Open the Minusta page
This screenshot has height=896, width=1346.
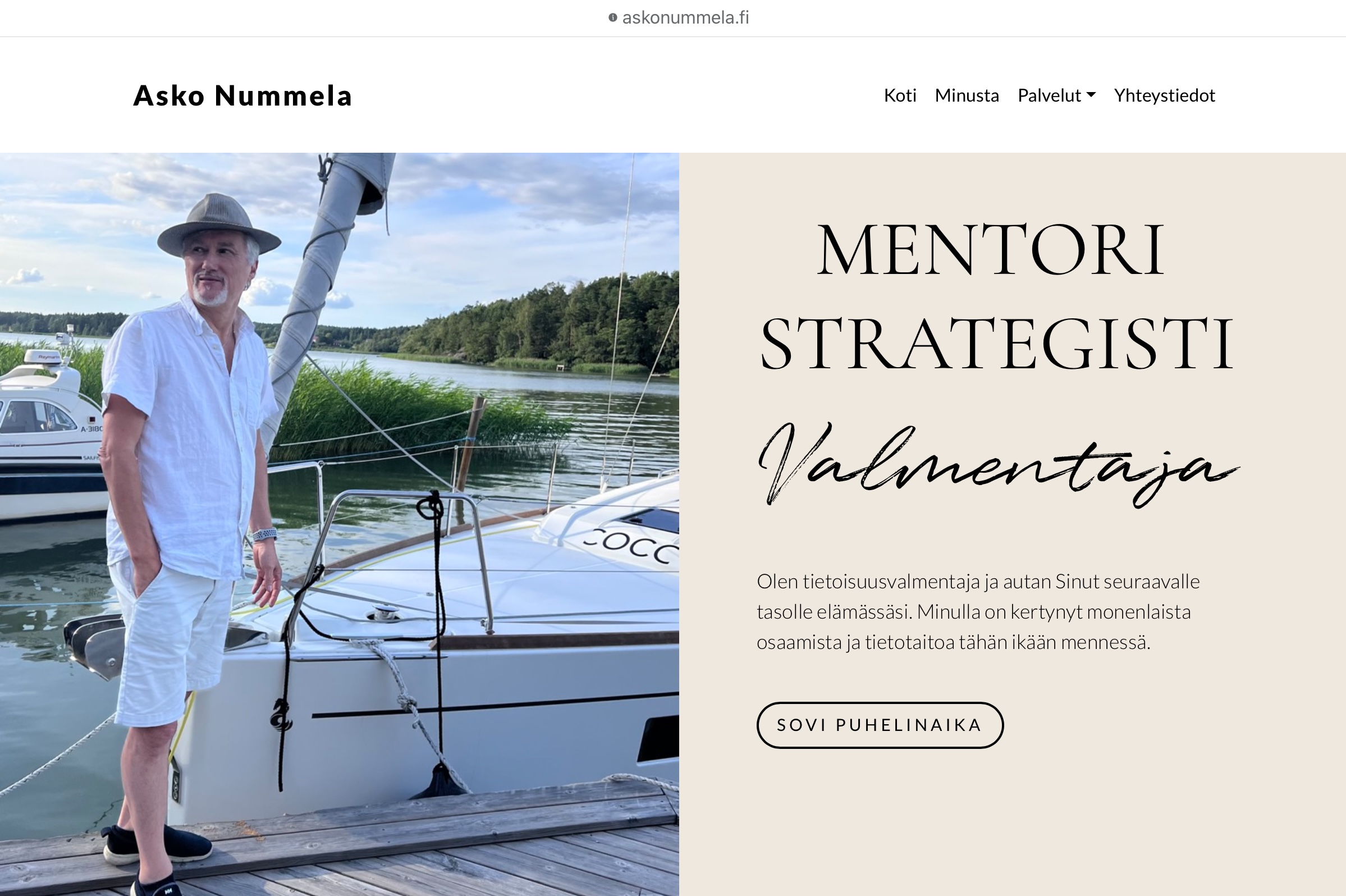[967, 95]
